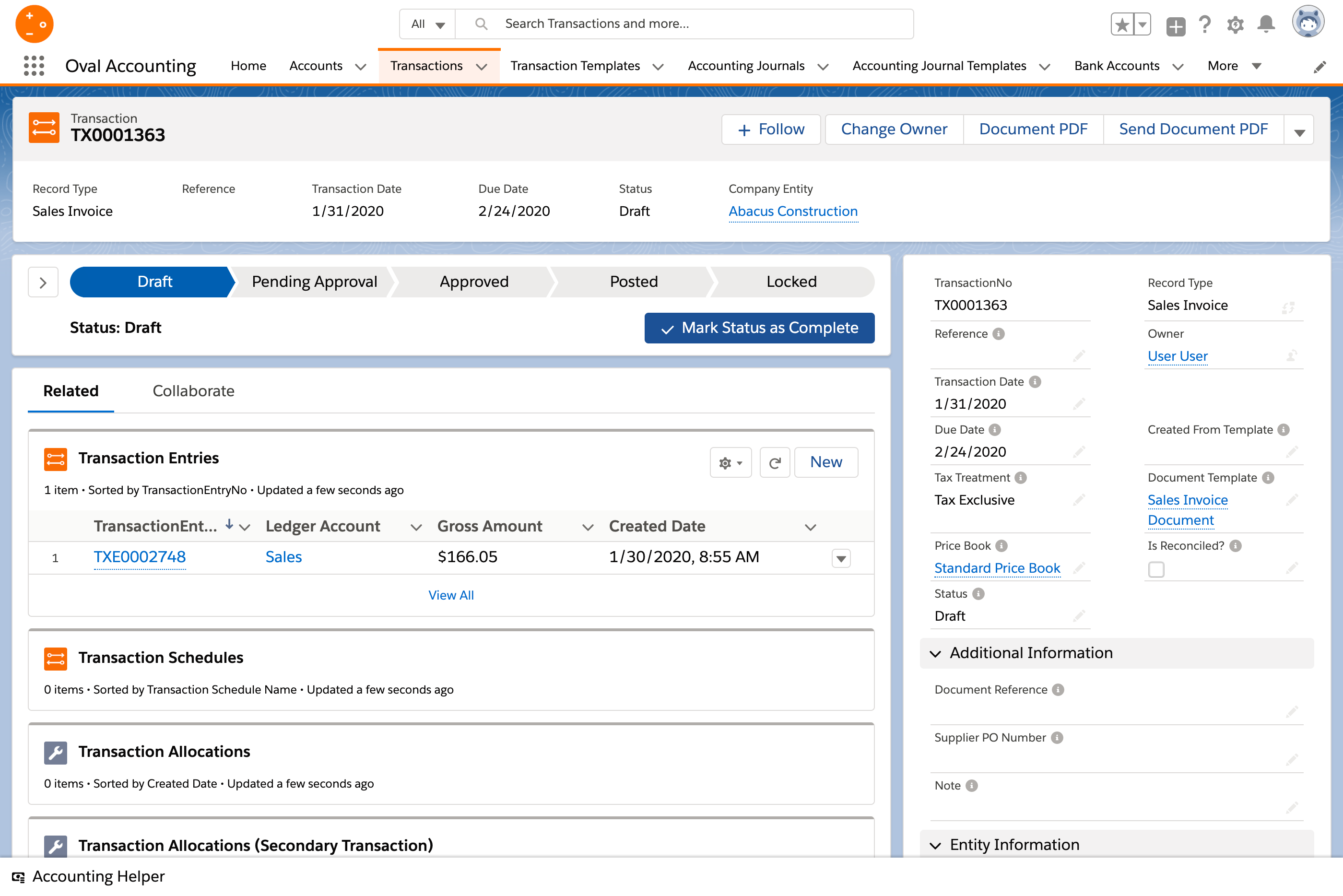Switch to the Collaborate tab

click(x=193, y=391)
